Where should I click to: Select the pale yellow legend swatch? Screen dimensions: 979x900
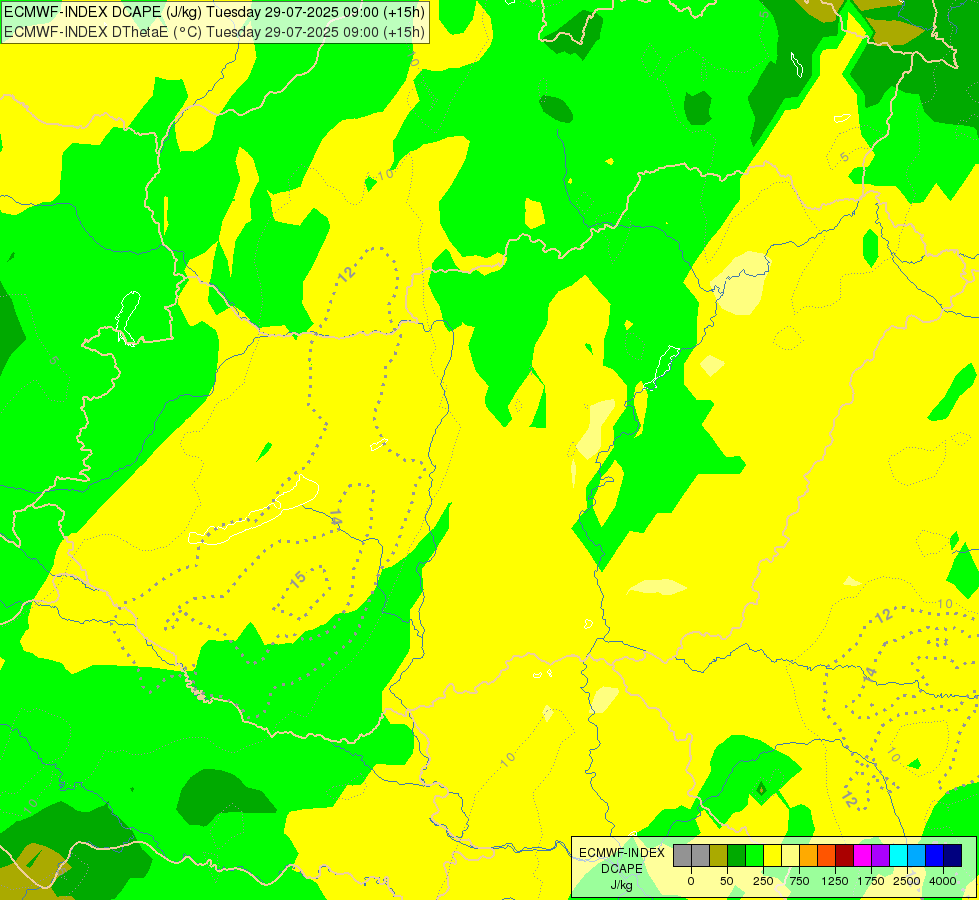pos(790,855)
